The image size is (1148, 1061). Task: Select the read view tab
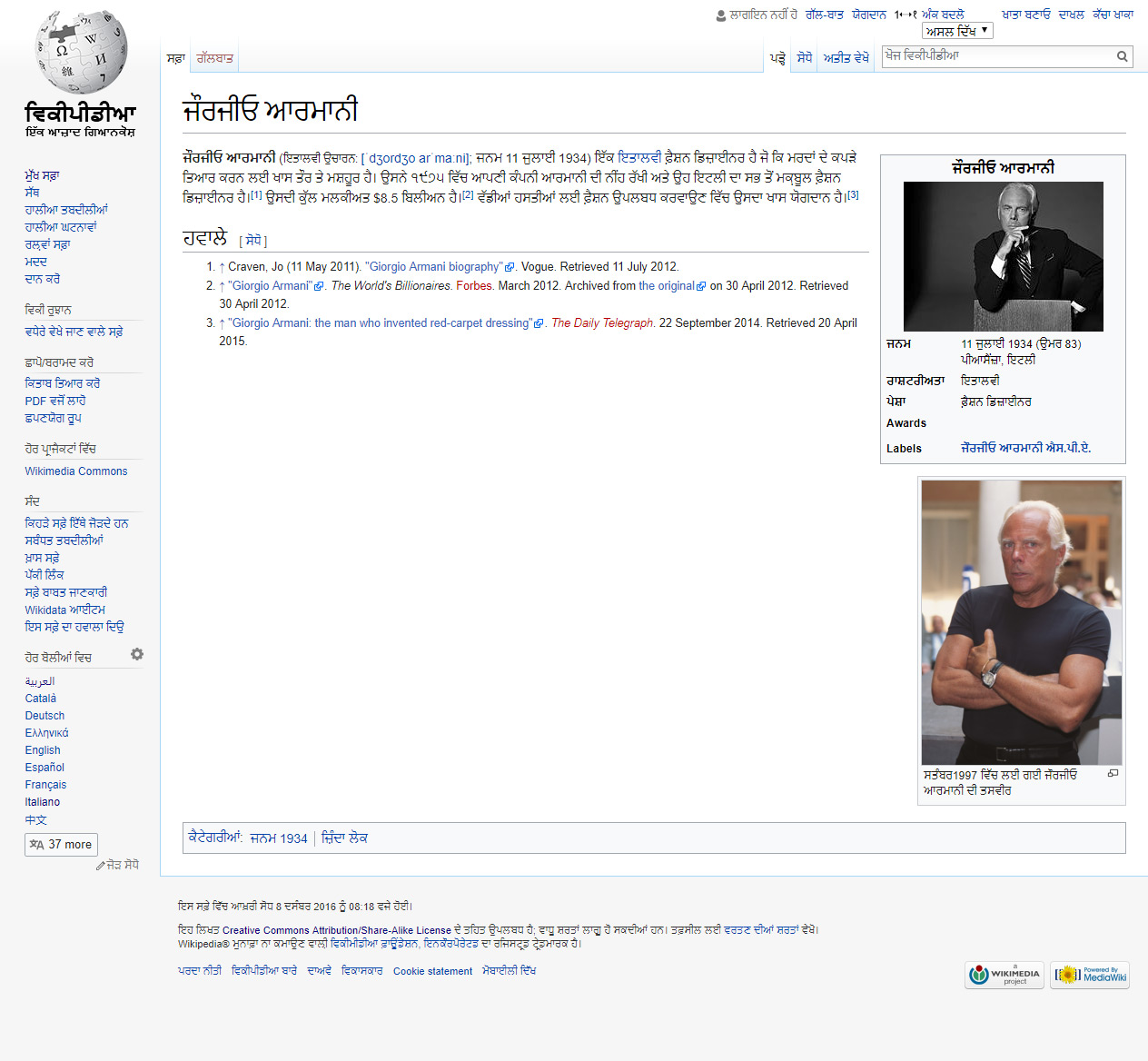click(x=777, y=58)
